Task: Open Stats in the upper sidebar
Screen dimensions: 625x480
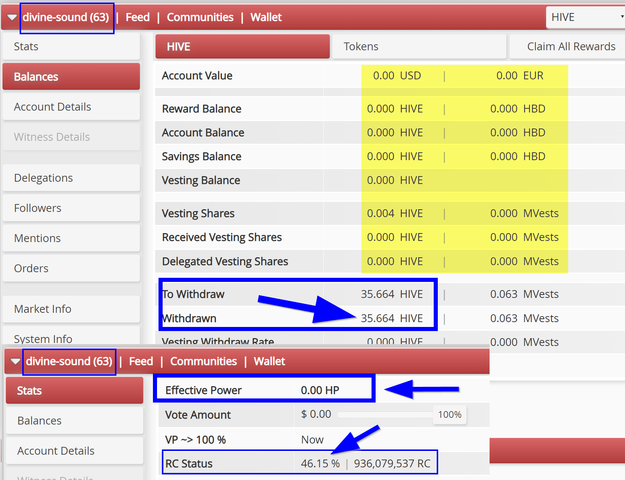Action: tap(71, 46)
